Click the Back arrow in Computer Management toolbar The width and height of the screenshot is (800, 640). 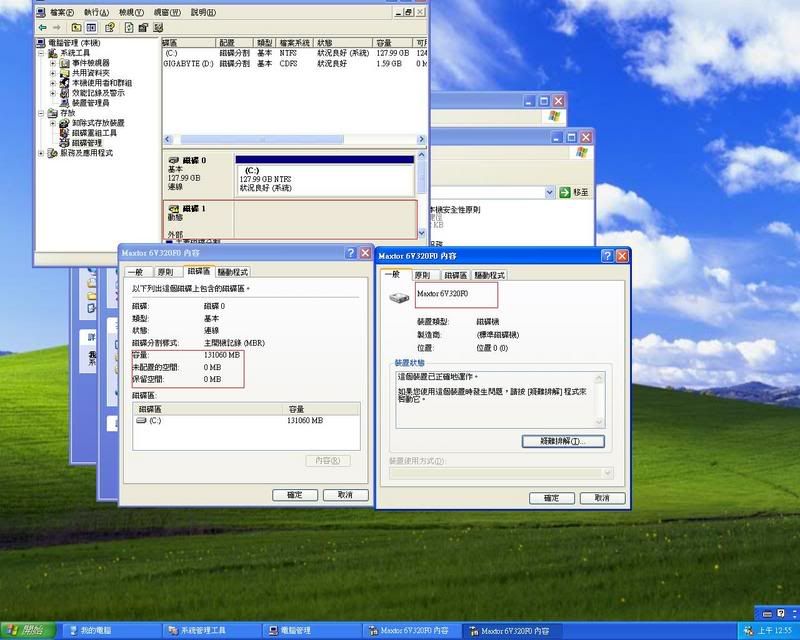coord(42,27)
